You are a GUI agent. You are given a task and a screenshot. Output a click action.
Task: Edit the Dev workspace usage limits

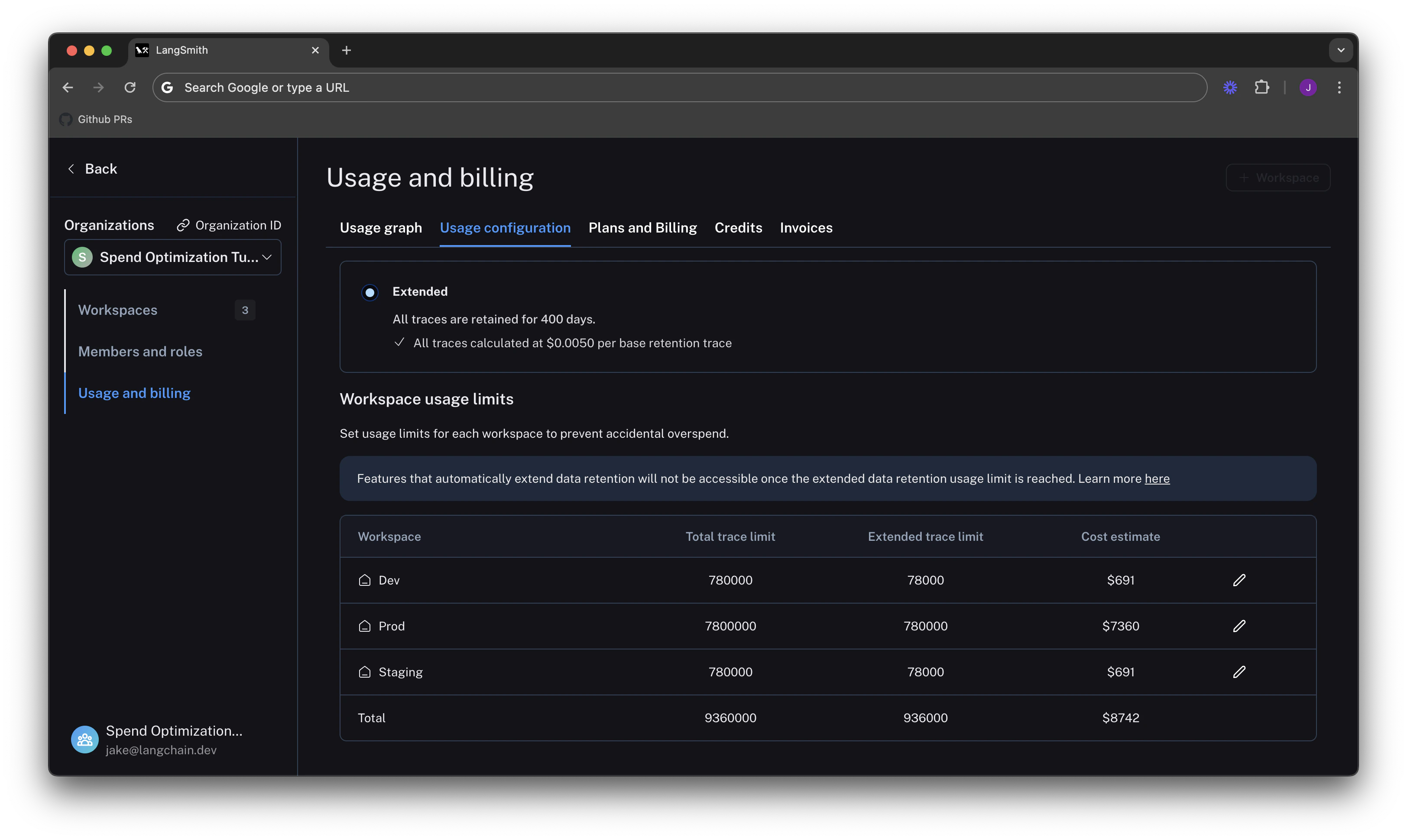coord(1239,580)
